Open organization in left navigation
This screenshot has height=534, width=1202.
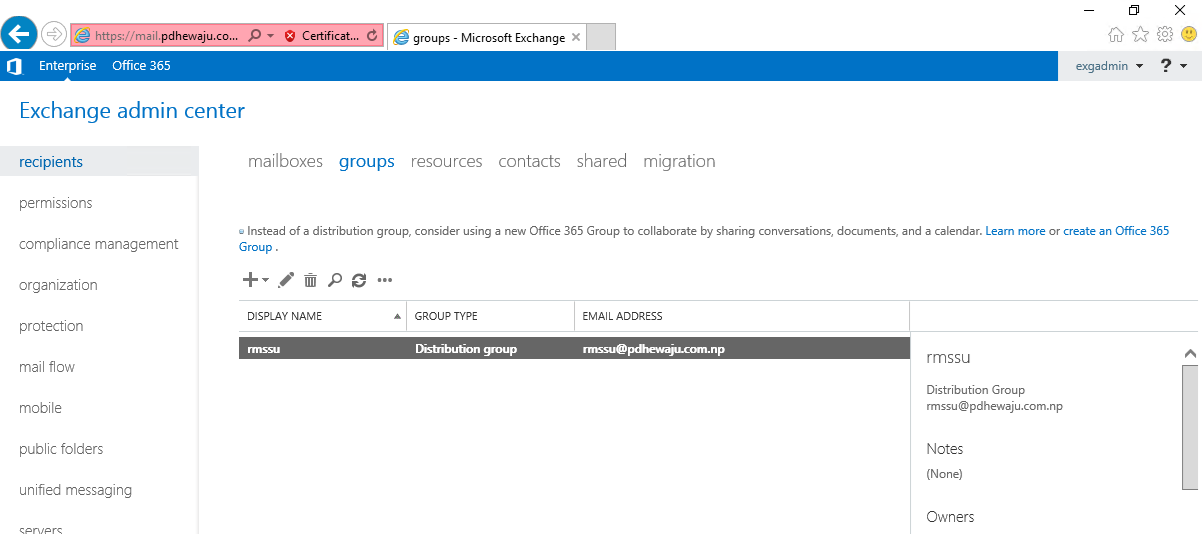(58, 285)
